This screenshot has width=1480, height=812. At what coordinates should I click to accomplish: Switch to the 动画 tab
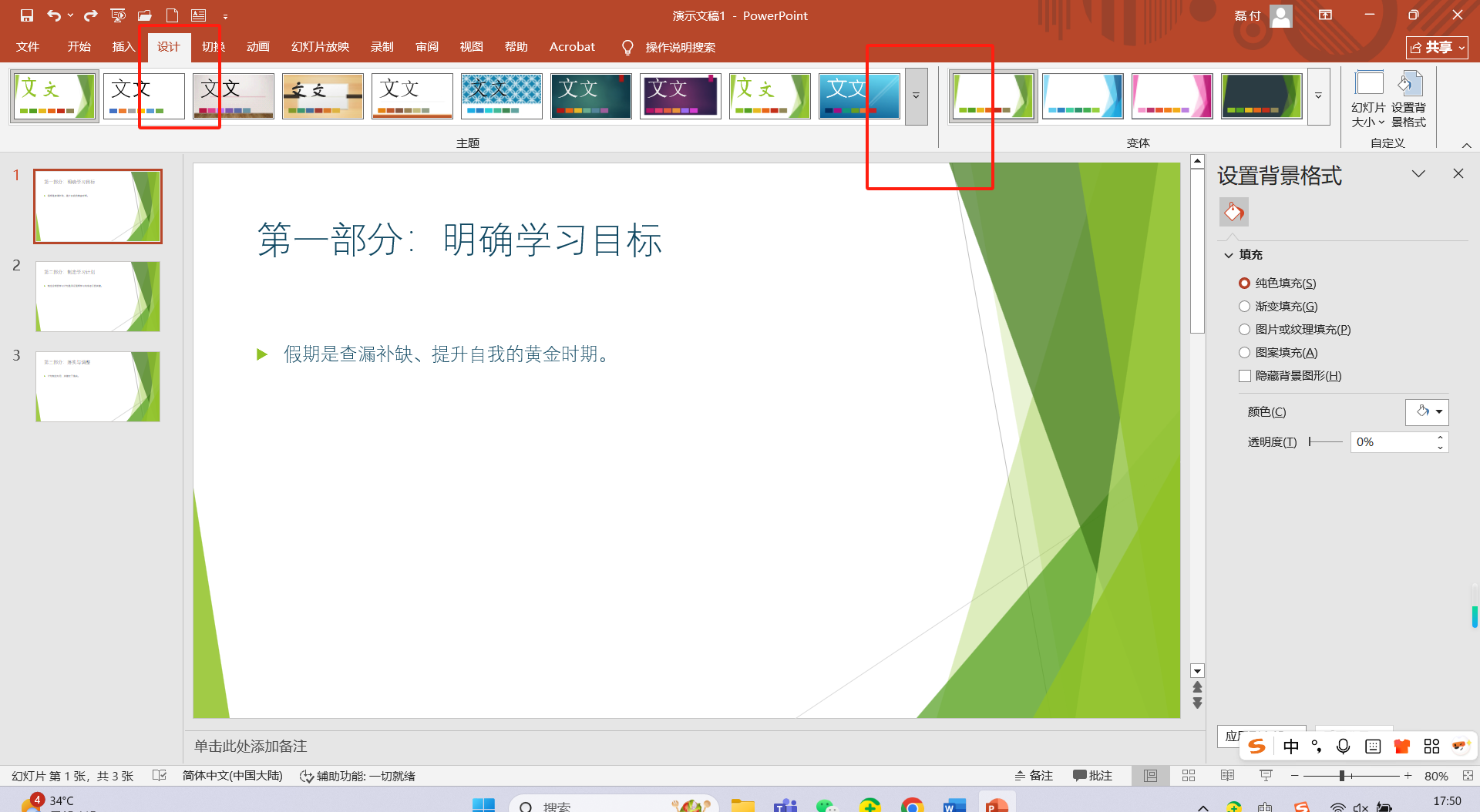coord(258,47)
